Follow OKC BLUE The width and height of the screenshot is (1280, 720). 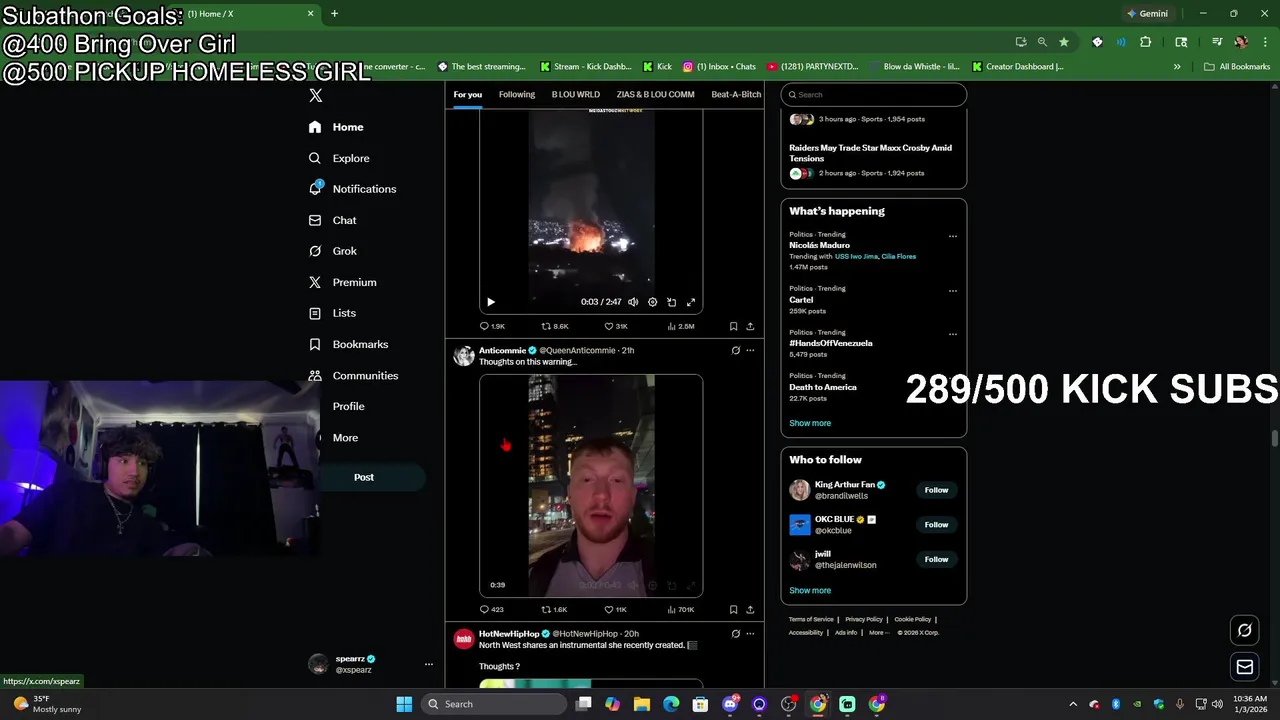pos(936,524)
